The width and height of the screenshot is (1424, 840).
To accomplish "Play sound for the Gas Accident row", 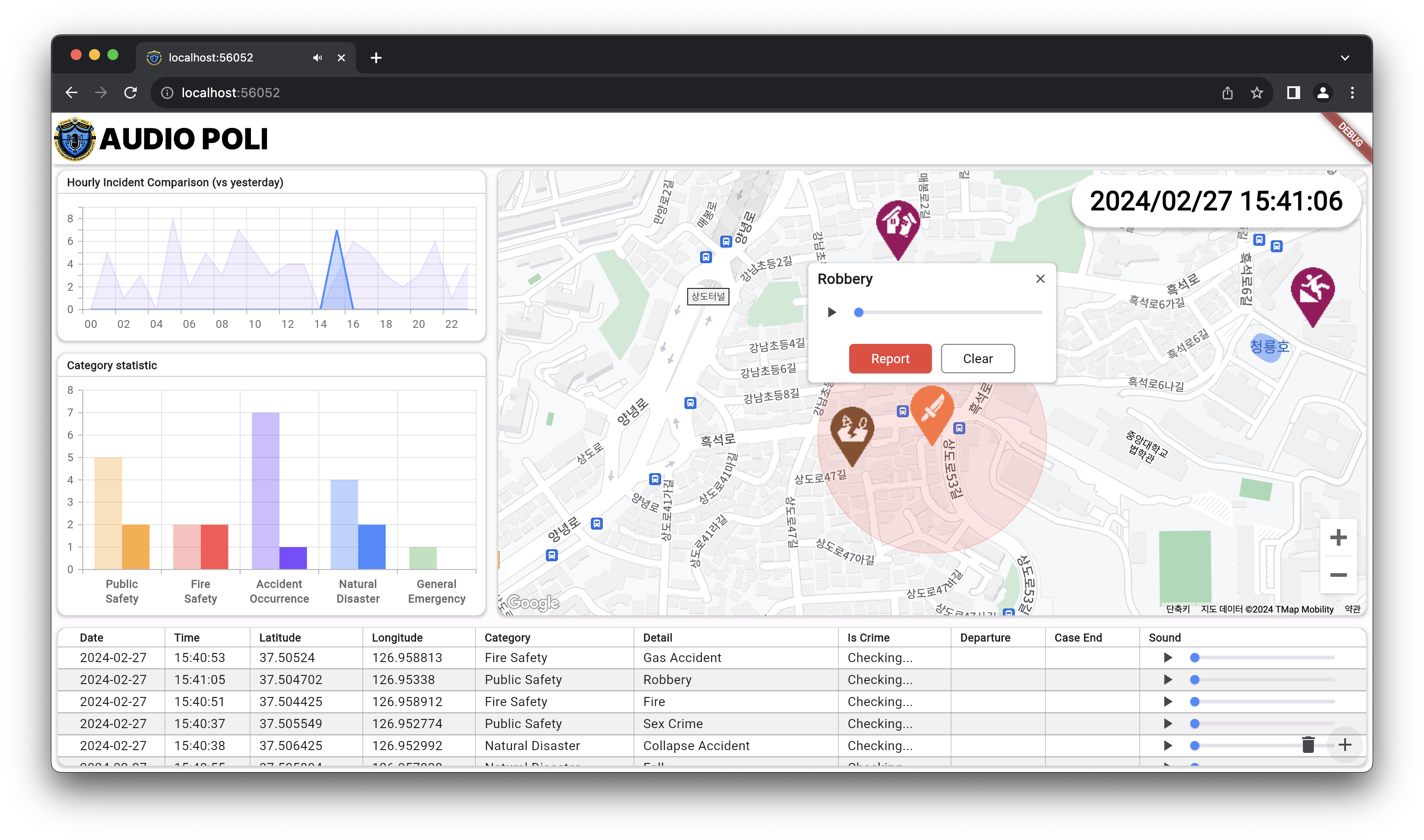I will pos(1168,658).
